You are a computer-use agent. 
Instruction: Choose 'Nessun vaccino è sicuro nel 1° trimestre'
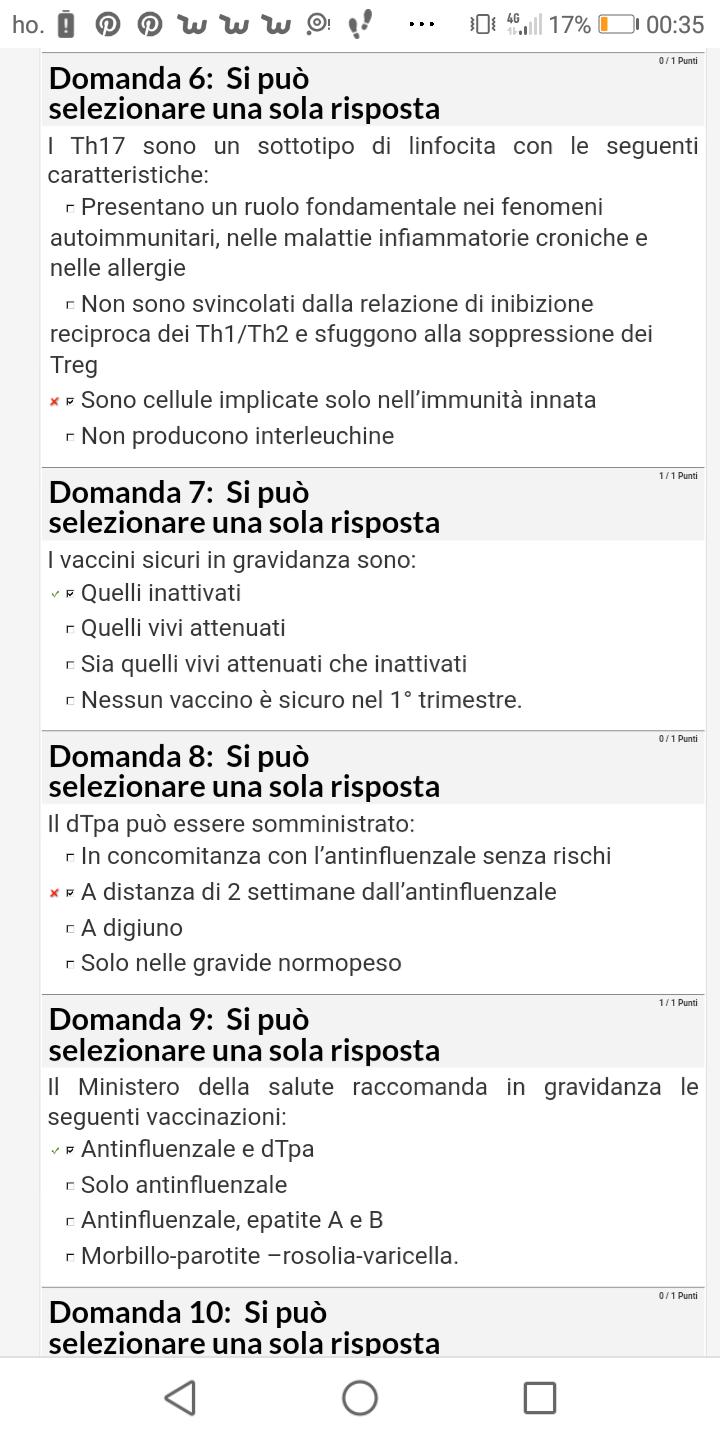tap(293, 700)
